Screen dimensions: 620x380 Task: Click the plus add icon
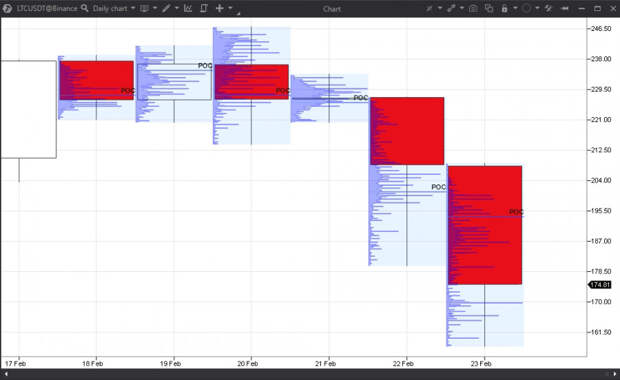(219, 8)
